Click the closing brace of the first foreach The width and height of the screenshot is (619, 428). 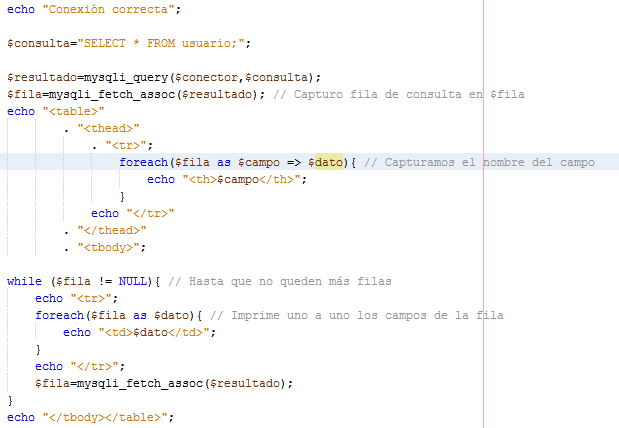122,196
